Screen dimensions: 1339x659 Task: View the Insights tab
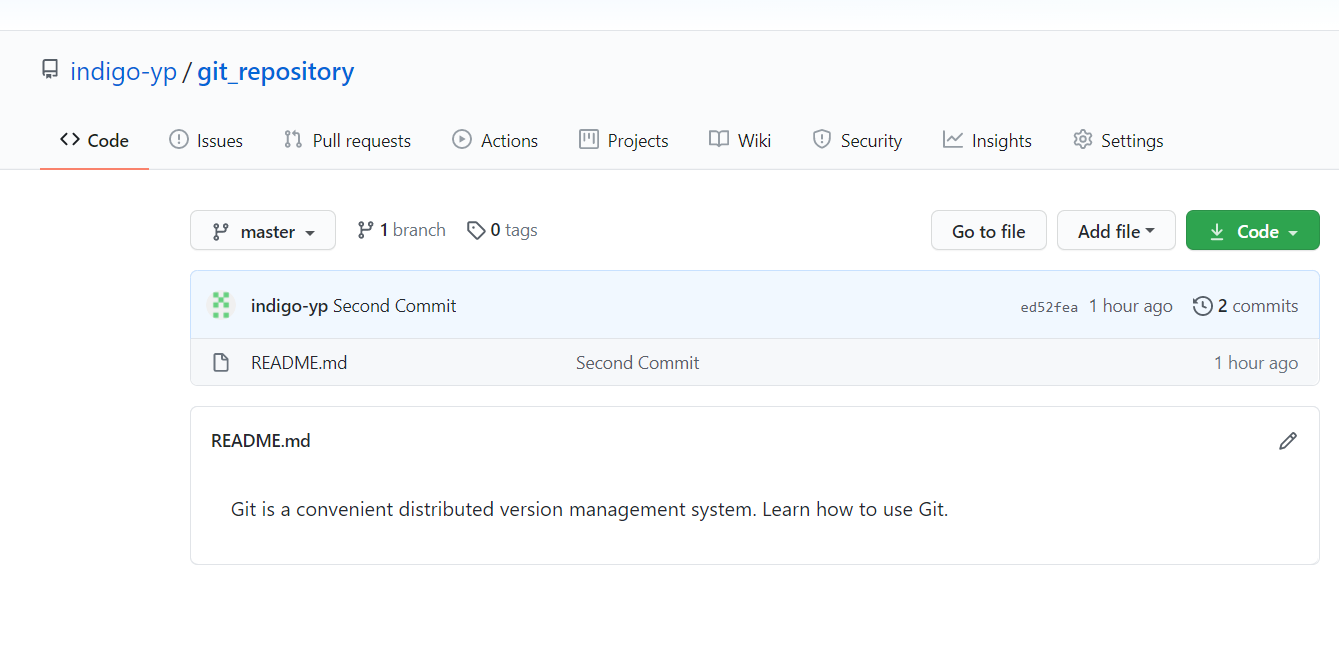pyautogui.click(x=987, y=141)
